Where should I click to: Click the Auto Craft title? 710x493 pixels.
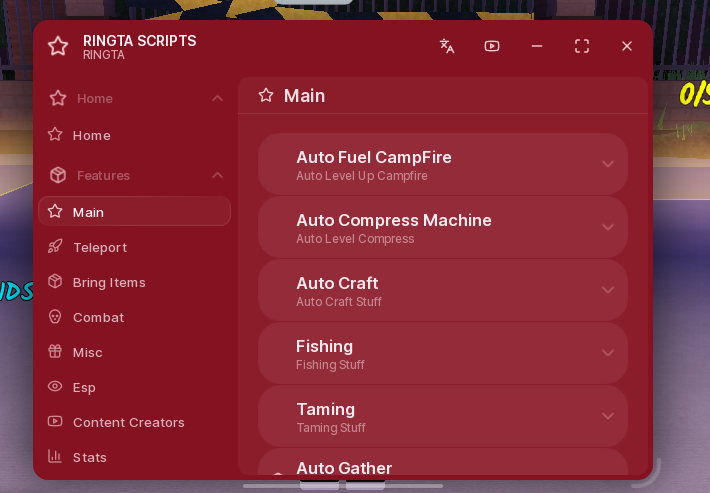pos(337,283)
